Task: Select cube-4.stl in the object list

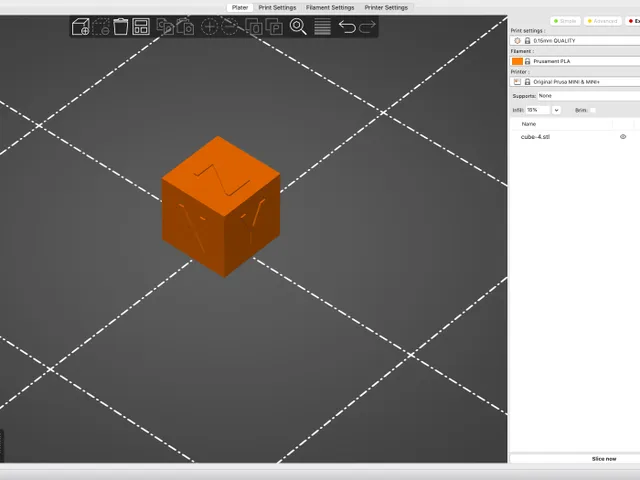Action: point(535,137)
